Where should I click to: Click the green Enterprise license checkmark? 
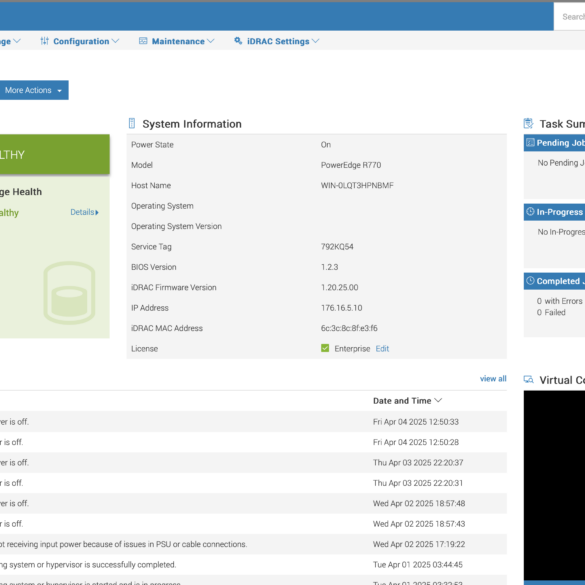(x=325, y=348)
